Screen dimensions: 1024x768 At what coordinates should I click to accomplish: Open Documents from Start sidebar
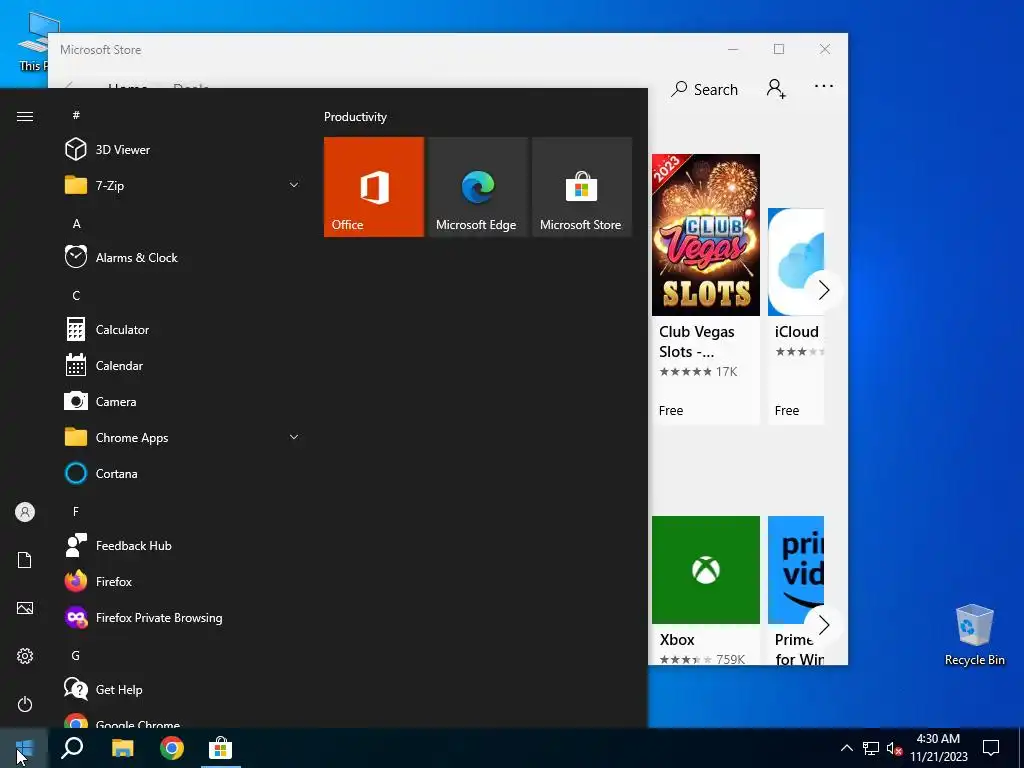(25, 560)
